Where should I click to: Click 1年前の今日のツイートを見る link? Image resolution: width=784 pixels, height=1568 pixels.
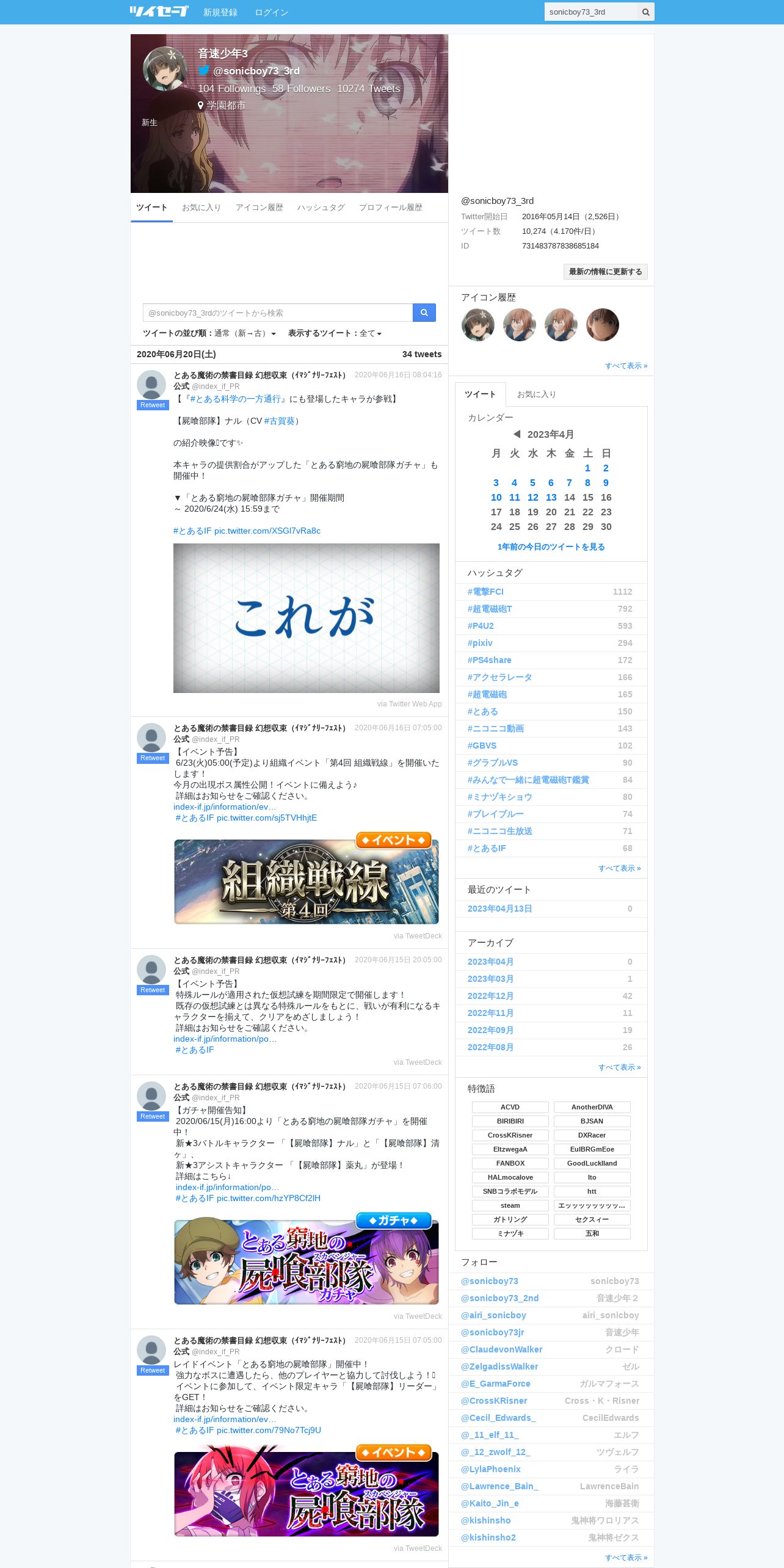[x=551, y=546]
